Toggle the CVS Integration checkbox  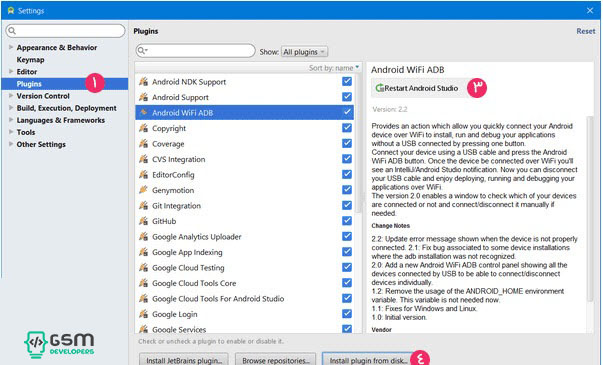click(x=347, y=158)
